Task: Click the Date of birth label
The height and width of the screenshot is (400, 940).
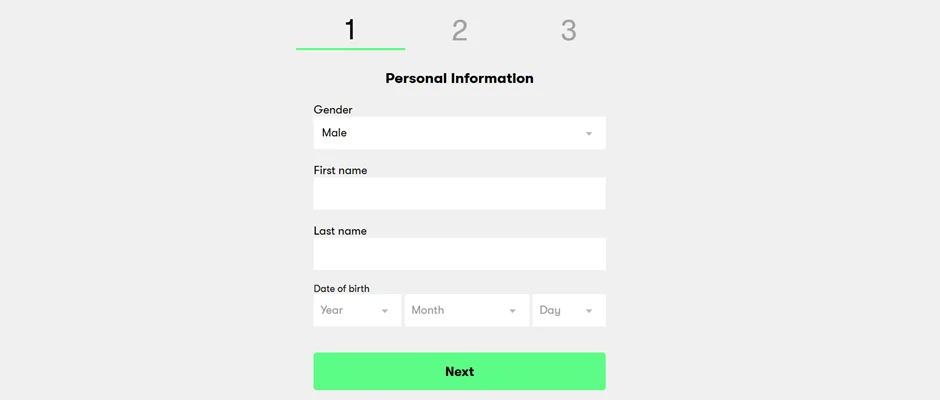Action: click(341, 289)
